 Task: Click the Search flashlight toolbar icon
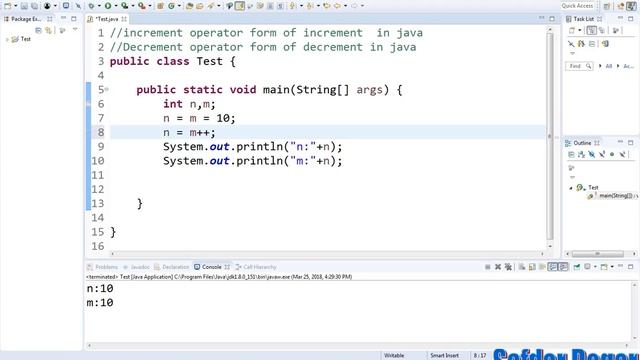coord(211,6)
